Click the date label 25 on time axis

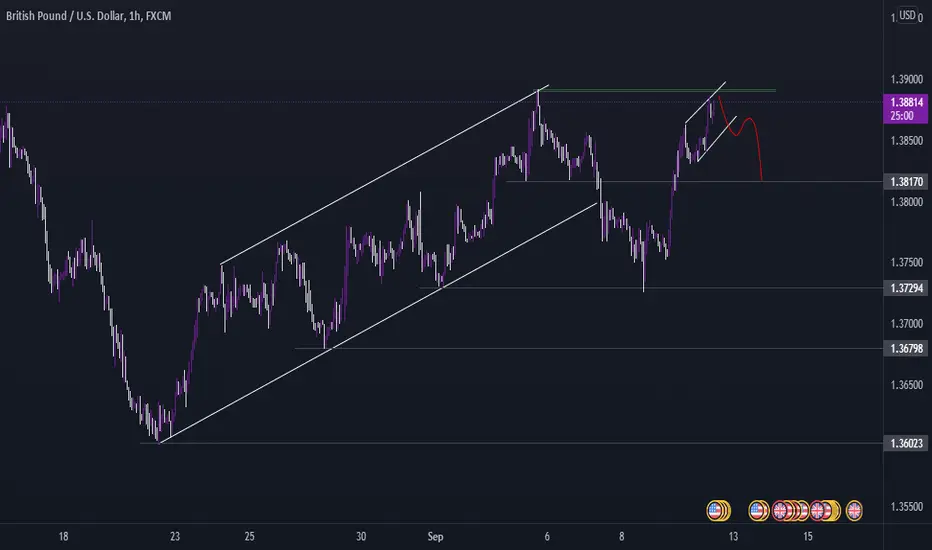pos(249,536)
